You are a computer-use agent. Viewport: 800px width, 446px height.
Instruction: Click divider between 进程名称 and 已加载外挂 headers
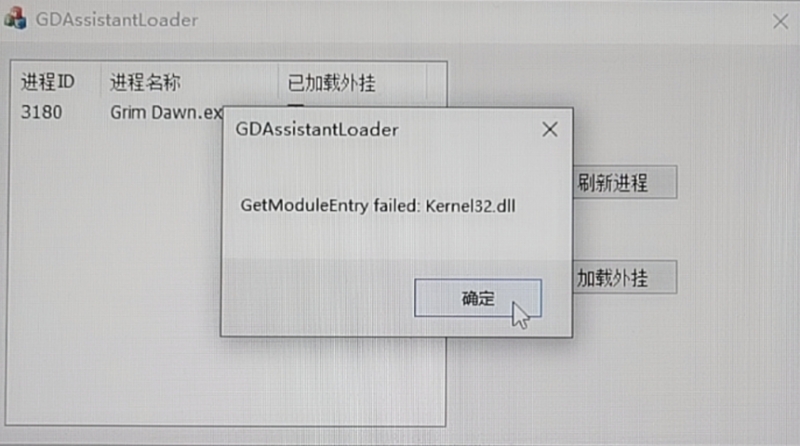[x=278, y=82]
